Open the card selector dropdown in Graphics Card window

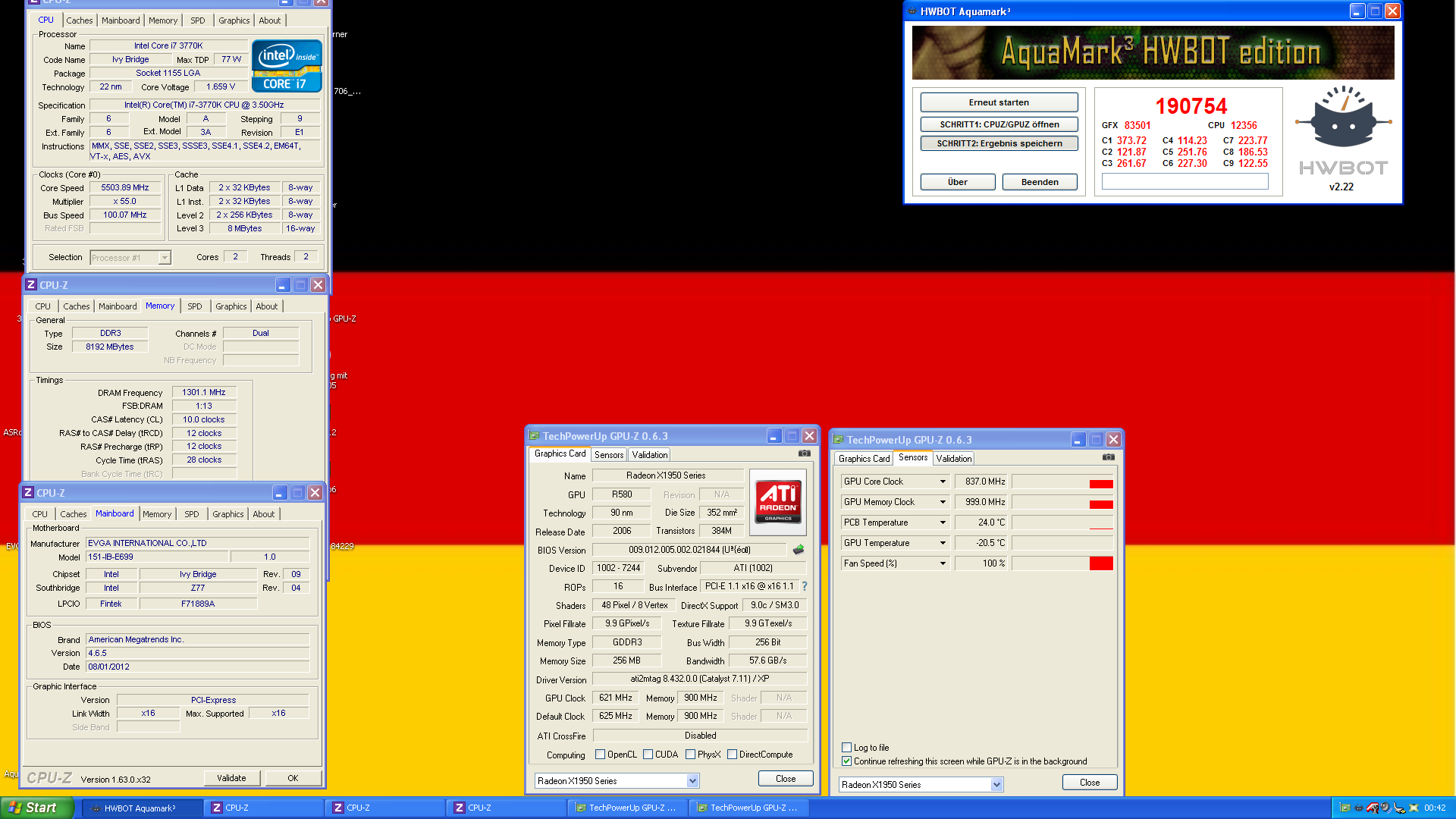click(692, 780)
